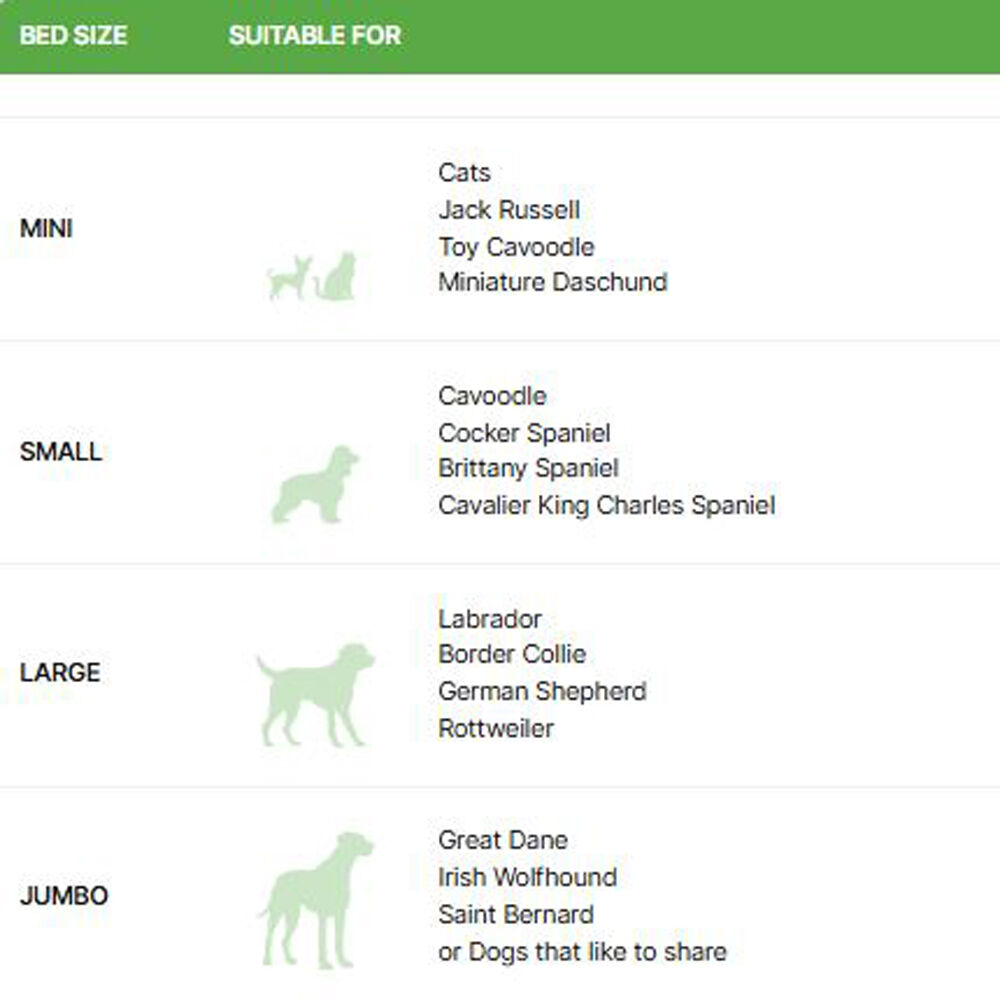The height and width of the screenshot is (1000, 1000).
Task: Click German Shepherd in Large row
Action: click(542, 691)
